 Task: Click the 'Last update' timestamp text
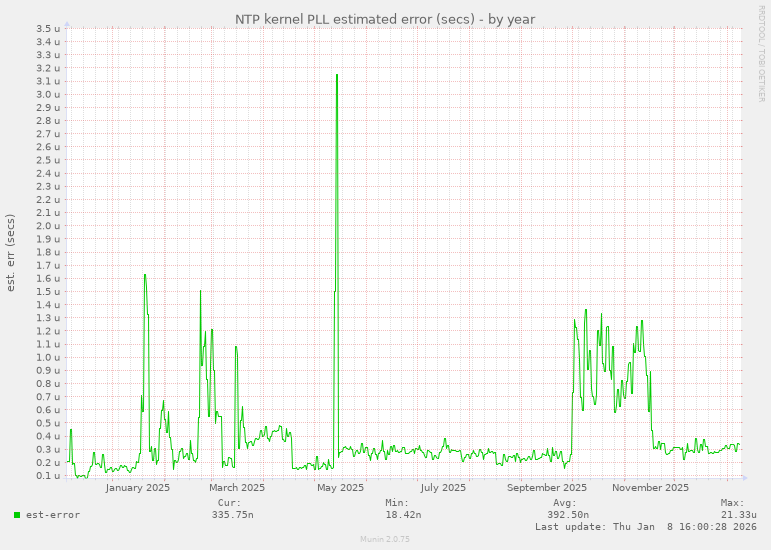click(646, 526)
